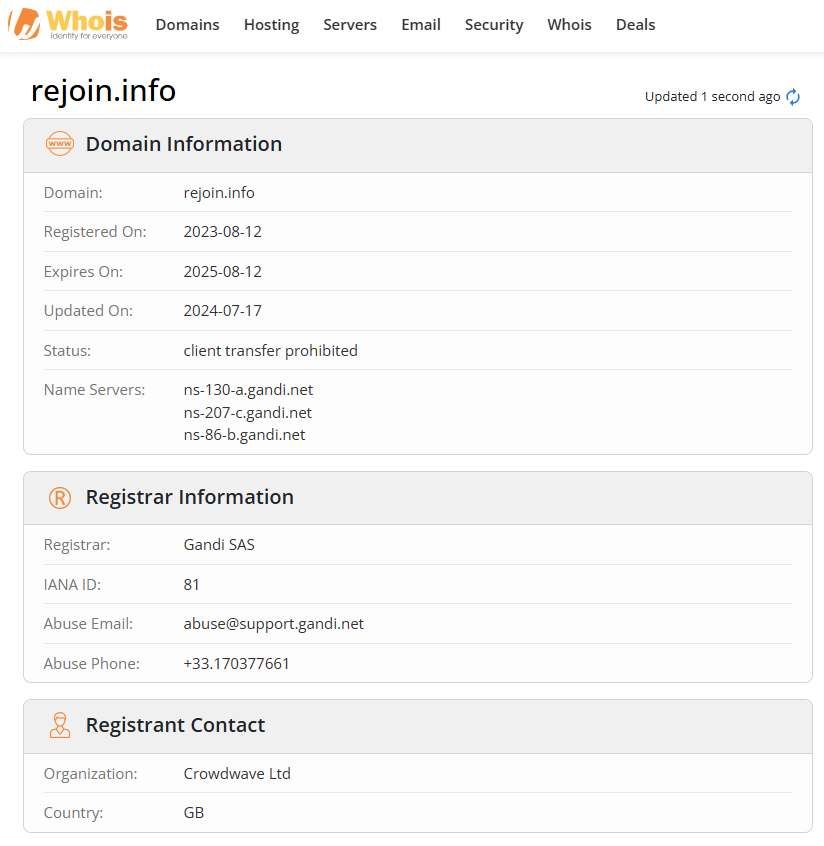Screen dimensions: 824x846
Task: Click the 'Updated On:' label
Action: coord(88,311)
